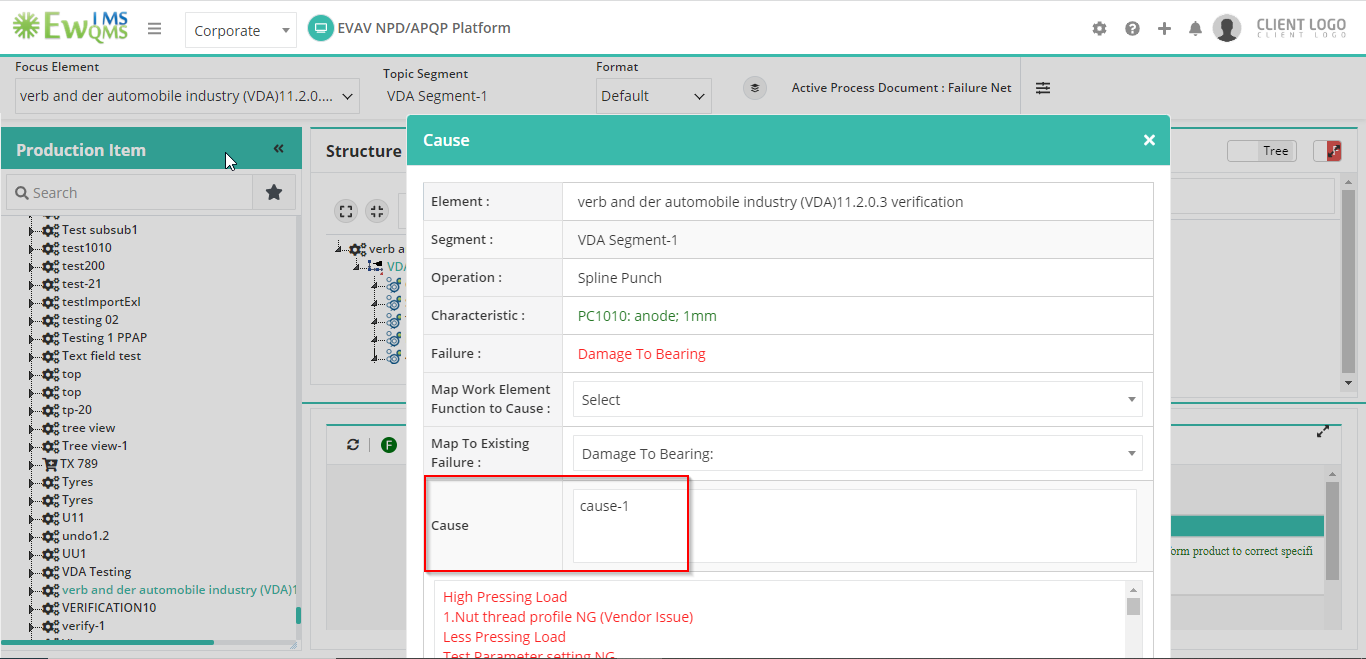Image resolution: width=1366 pixels, height=659 pixels.
Task: Click the EVAV NPD/APQP Platform monitor icon
Action: 320,28
